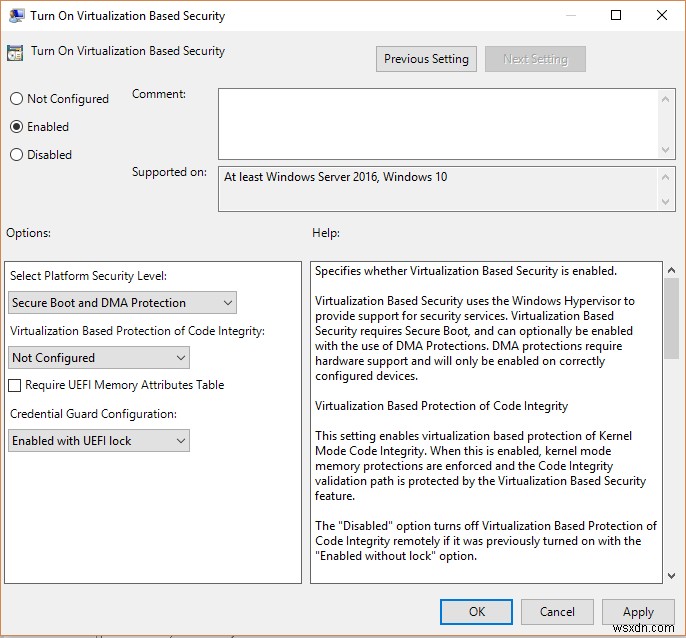Click the Supported on text field

438,189
